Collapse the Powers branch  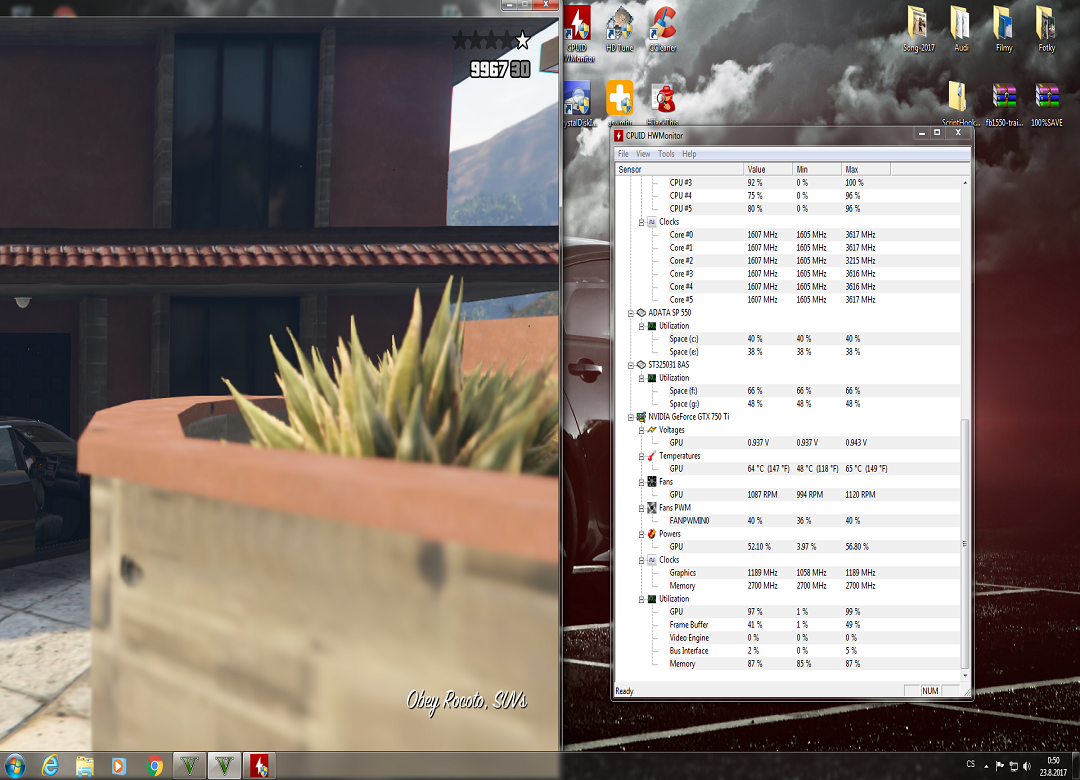[x=641, y=535]
